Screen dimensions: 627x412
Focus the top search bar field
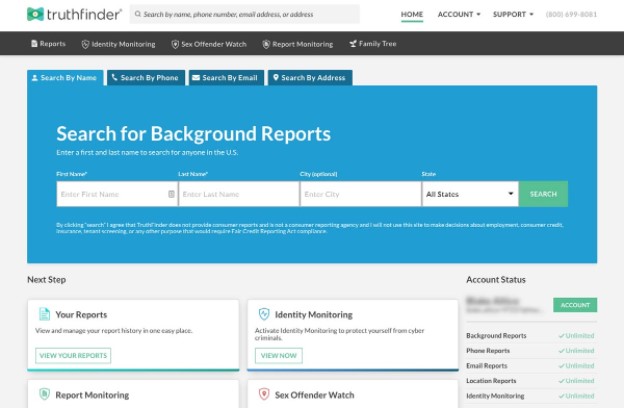tap(245, 14)
